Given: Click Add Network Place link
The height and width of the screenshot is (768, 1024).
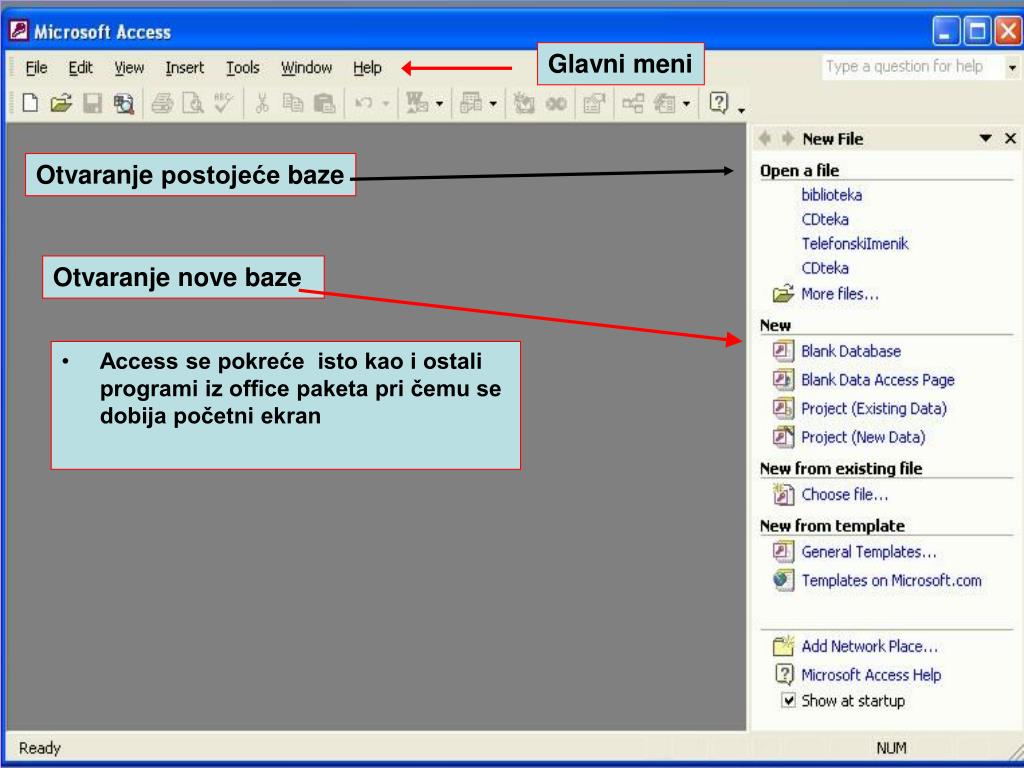Looking at the screenshot, I should point(869,647).
